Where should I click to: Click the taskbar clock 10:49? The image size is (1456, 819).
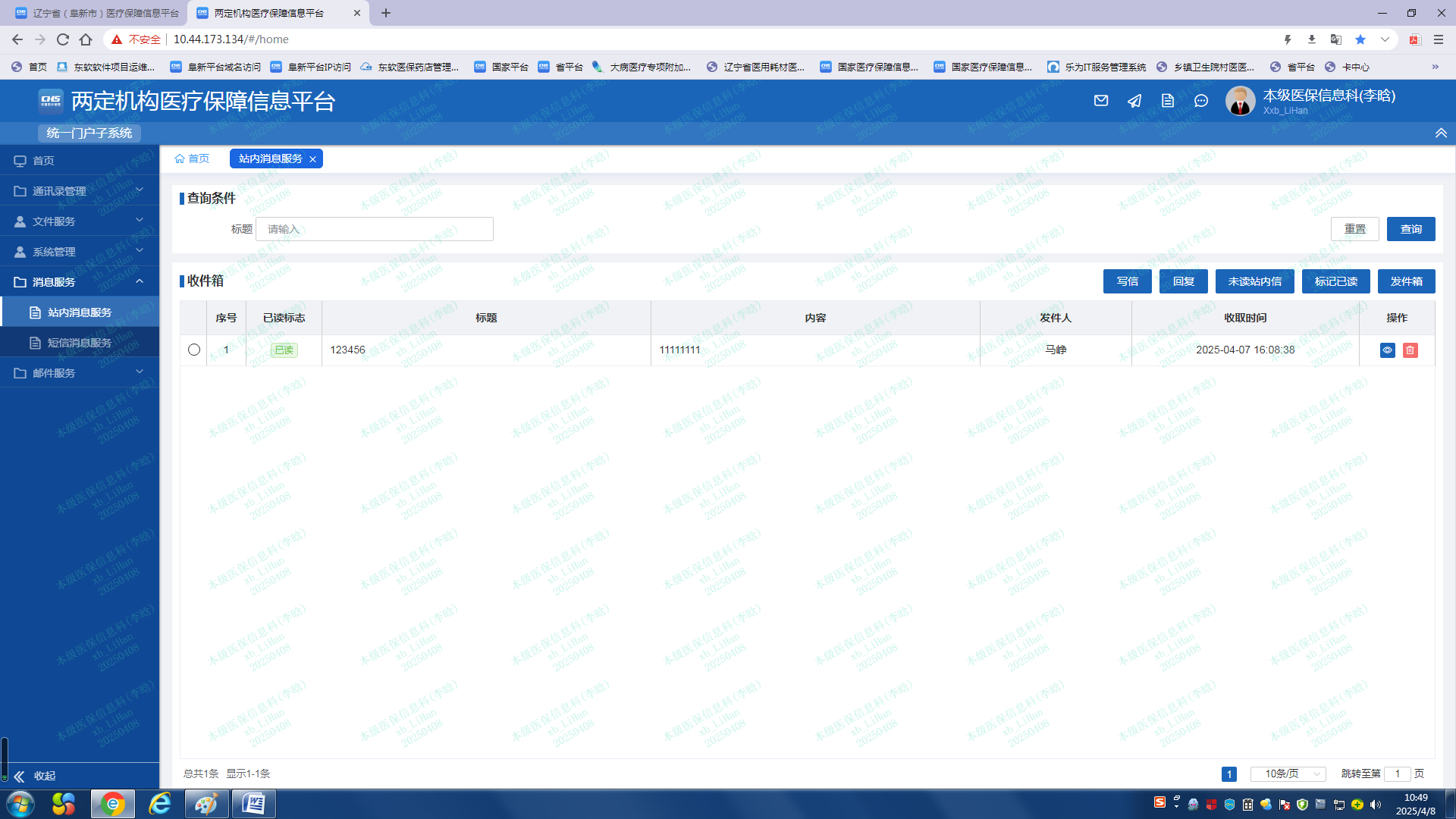tap(1416, 798)
